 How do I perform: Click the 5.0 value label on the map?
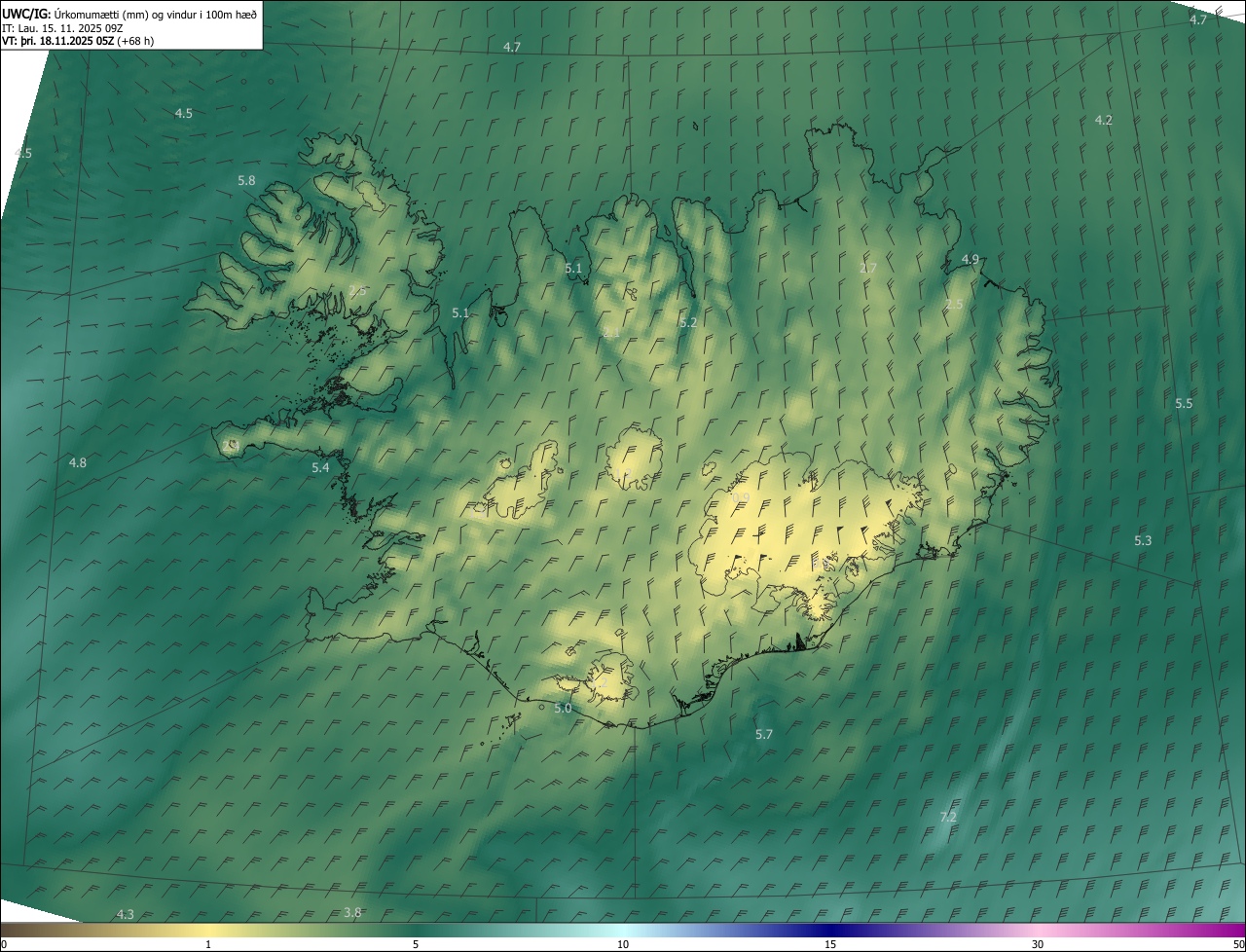(x=563, y=709)
